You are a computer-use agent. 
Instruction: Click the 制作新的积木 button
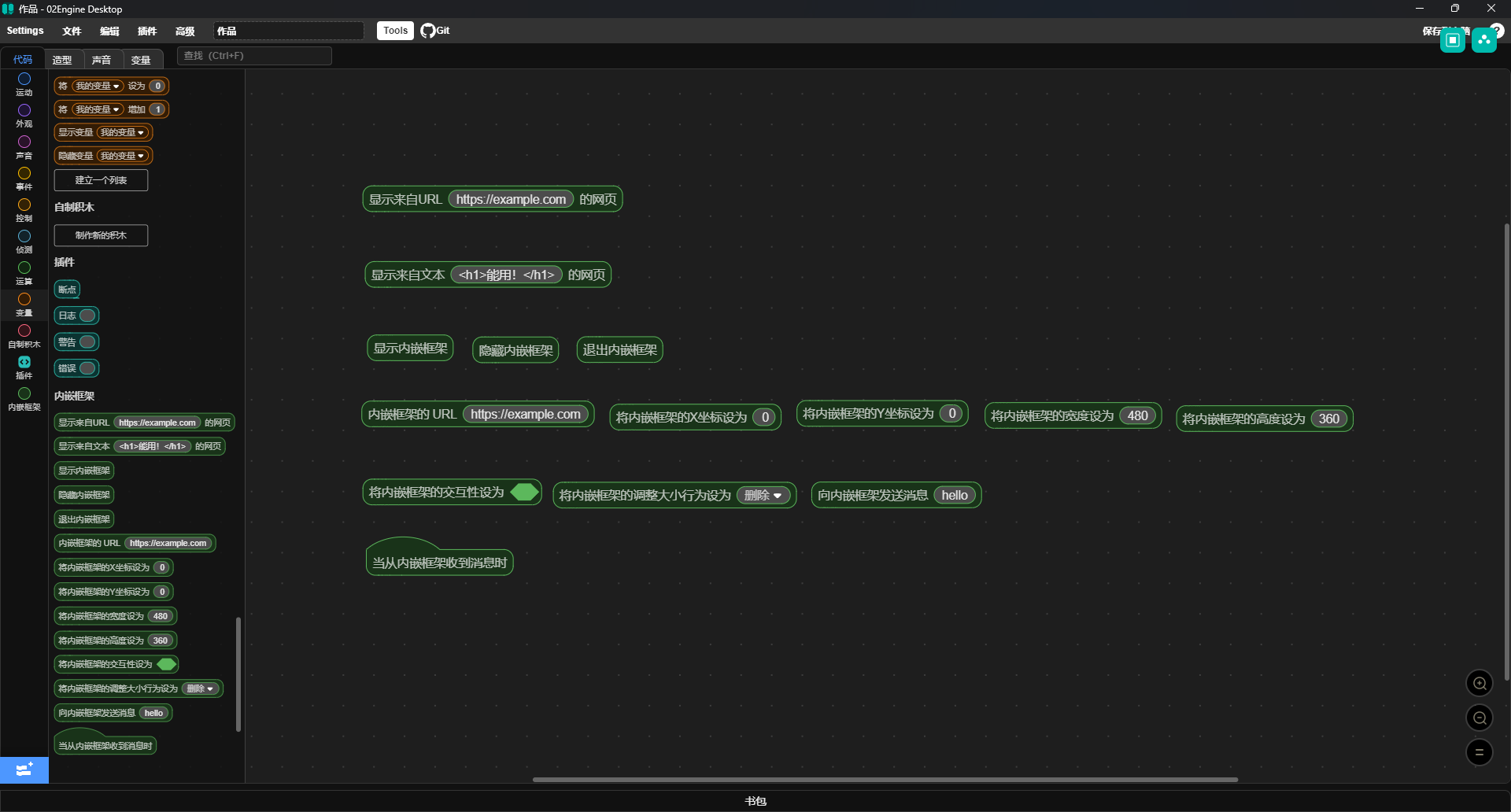(101, 235)
